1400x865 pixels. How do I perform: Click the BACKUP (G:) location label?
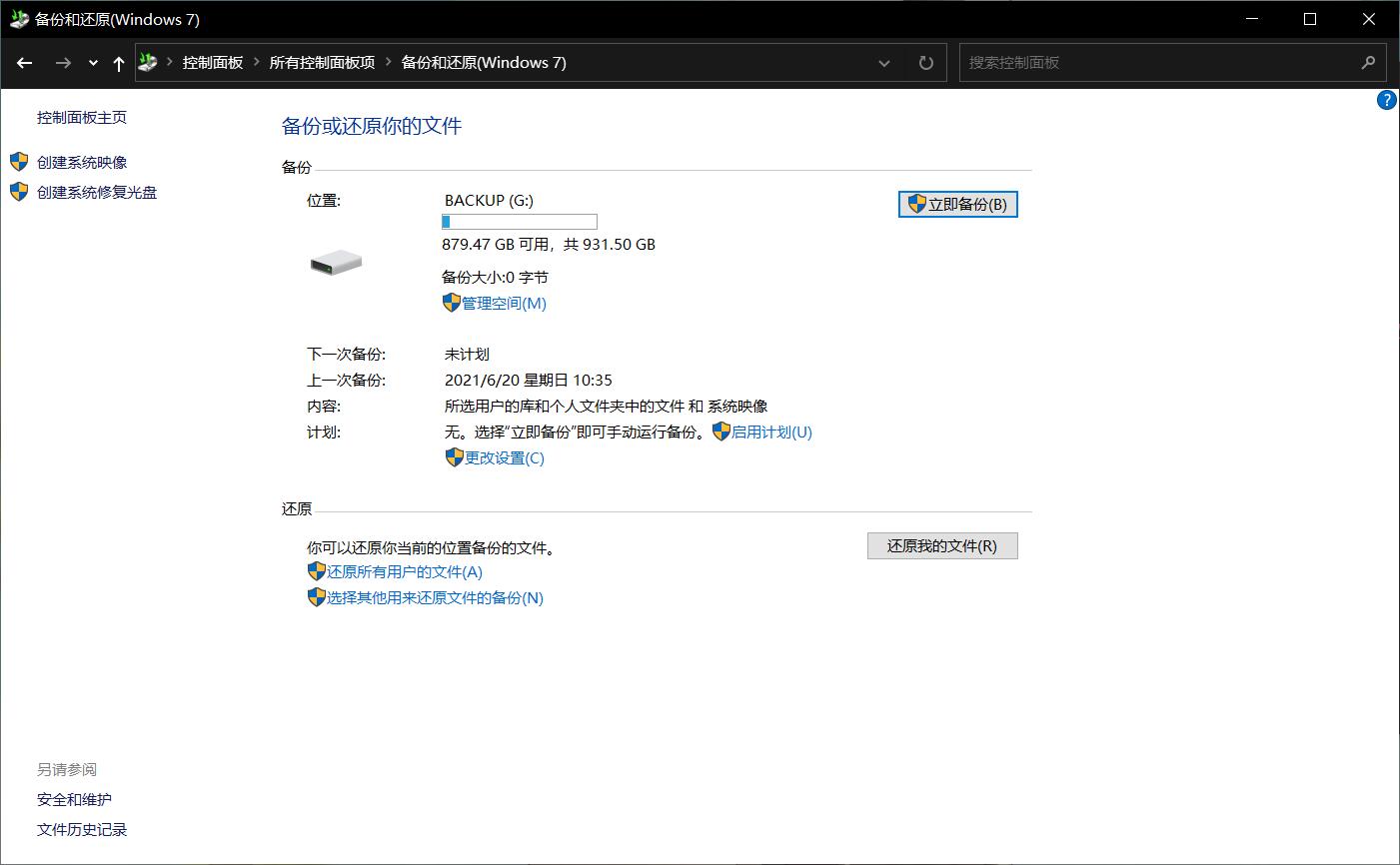coord(490,200)
